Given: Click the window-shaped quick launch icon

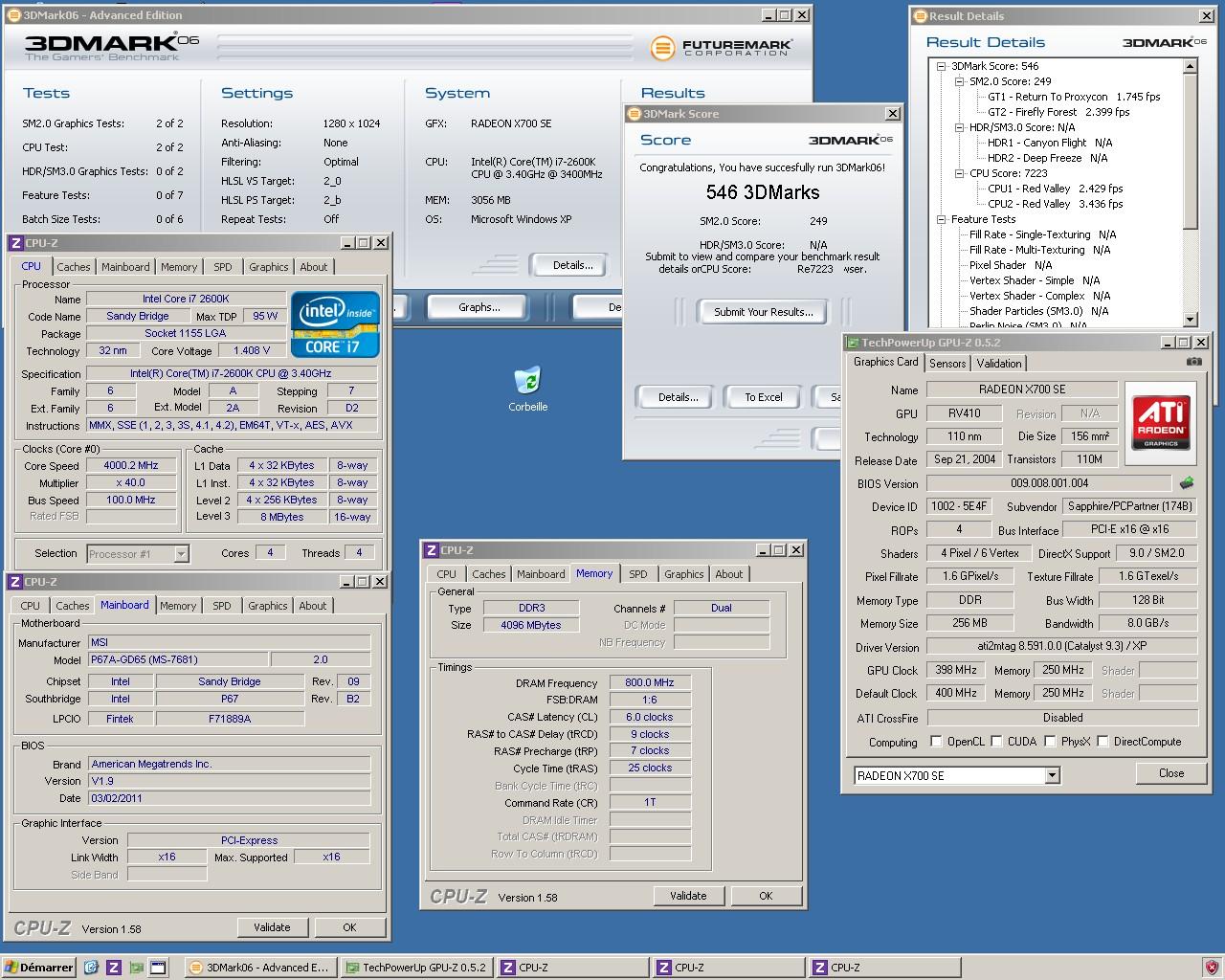Looking at the screenshot, I should pos(159,968).
